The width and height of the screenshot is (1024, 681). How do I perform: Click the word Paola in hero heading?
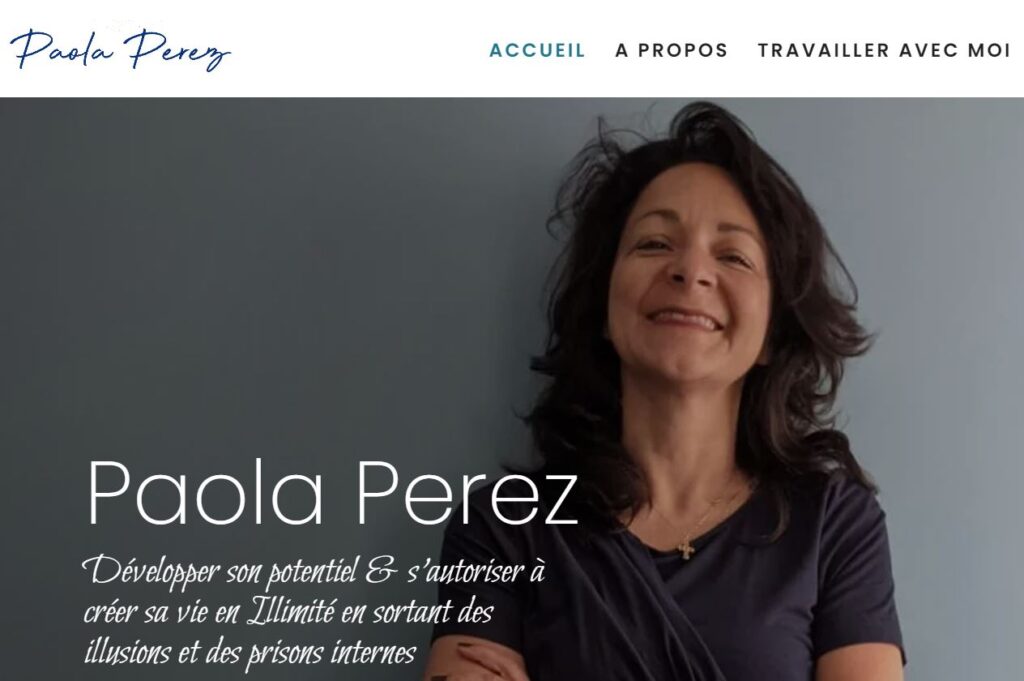[206, 492]
